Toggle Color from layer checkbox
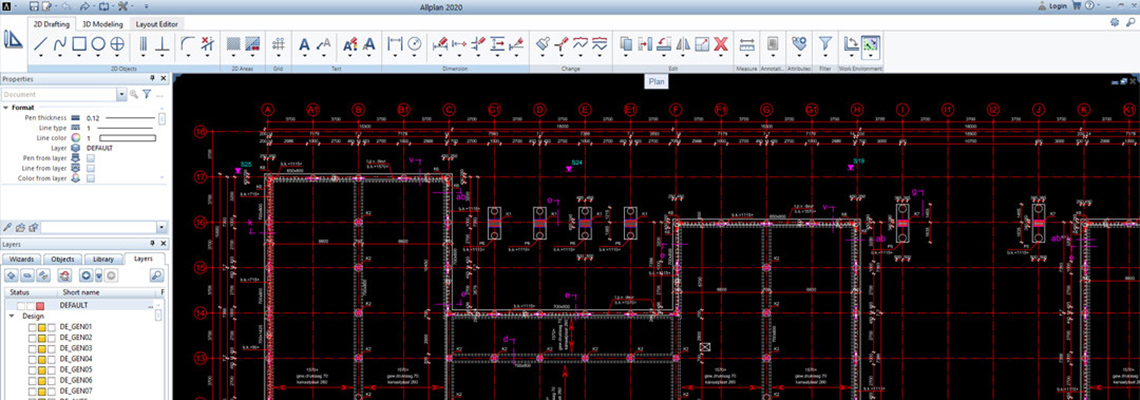The height and width of the screenshot is (400, 1140). pyautogui.click(x=90, y=178)
